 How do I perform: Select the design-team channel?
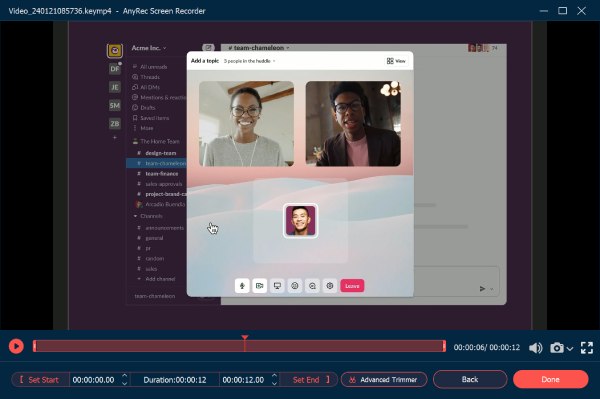pos(160,153)
